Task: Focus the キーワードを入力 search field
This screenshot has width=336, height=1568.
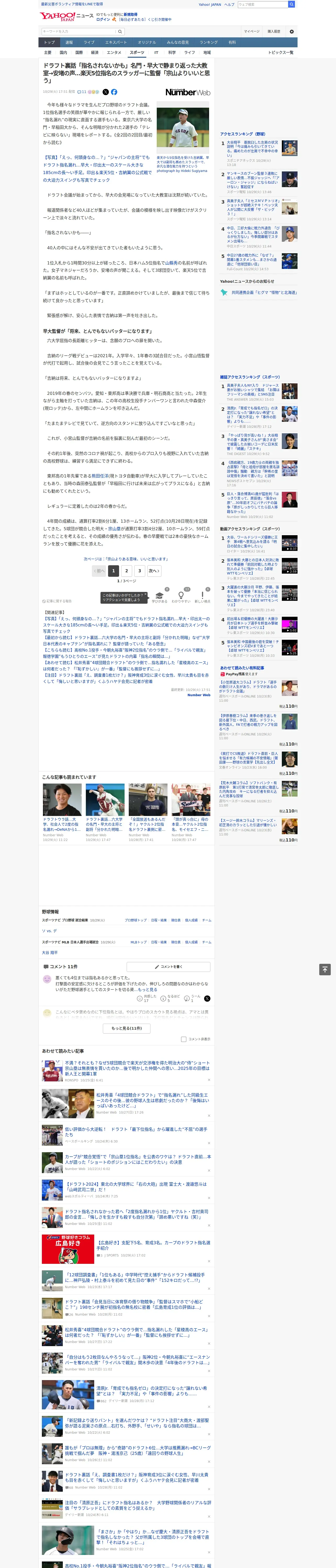Action: 79,32
